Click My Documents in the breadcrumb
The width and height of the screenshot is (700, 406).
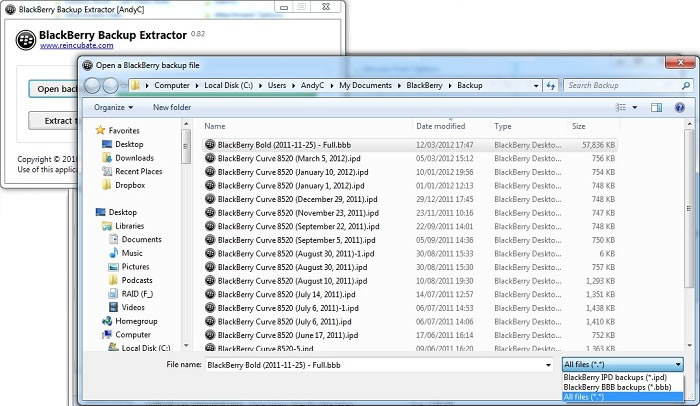(365, 85)
